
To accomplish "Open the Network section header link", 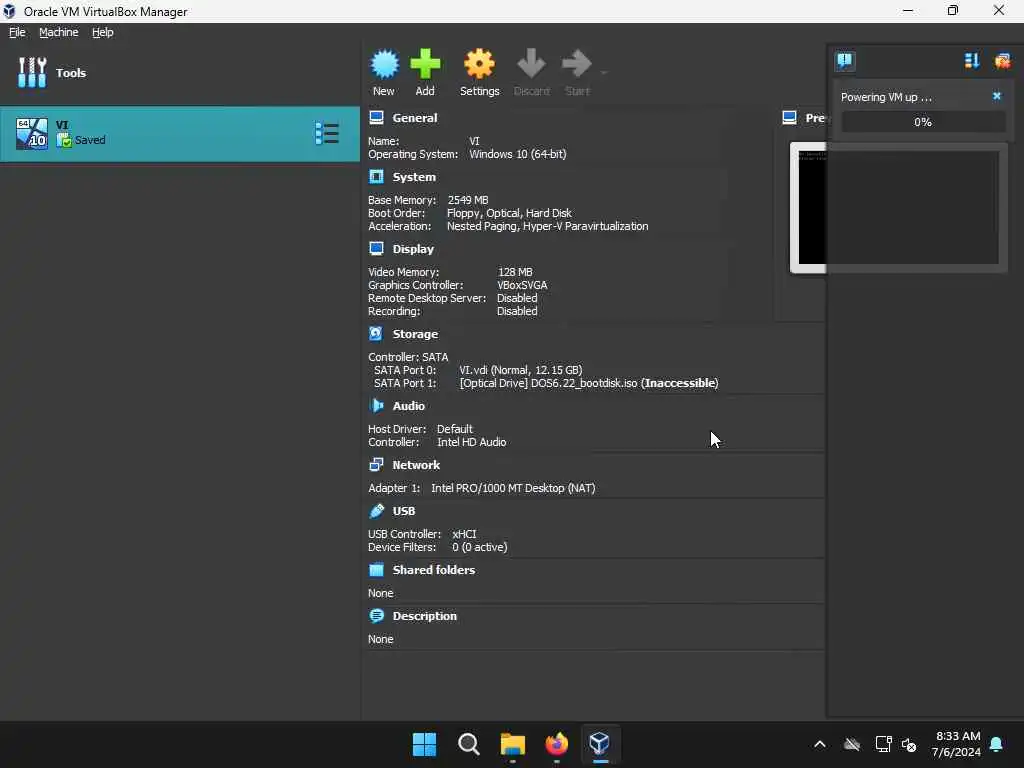I will (416, 465).
